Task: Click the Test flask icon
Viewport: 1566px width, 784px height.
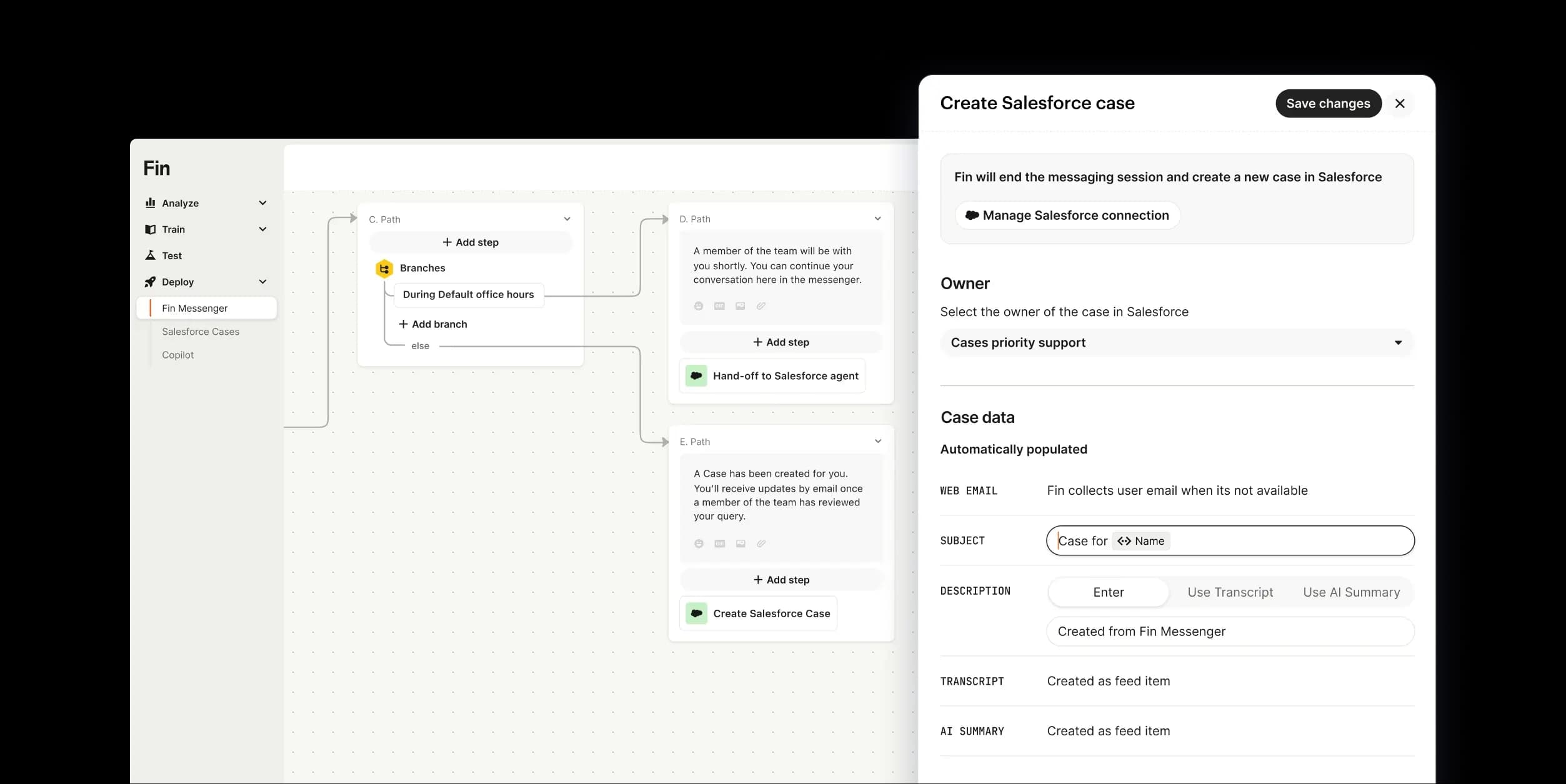Action: tap(150, 256)
